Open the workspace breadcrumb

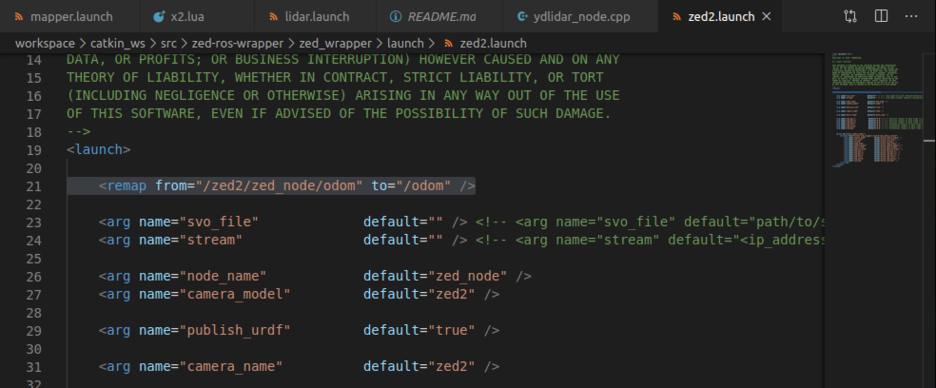coord(45,44)
